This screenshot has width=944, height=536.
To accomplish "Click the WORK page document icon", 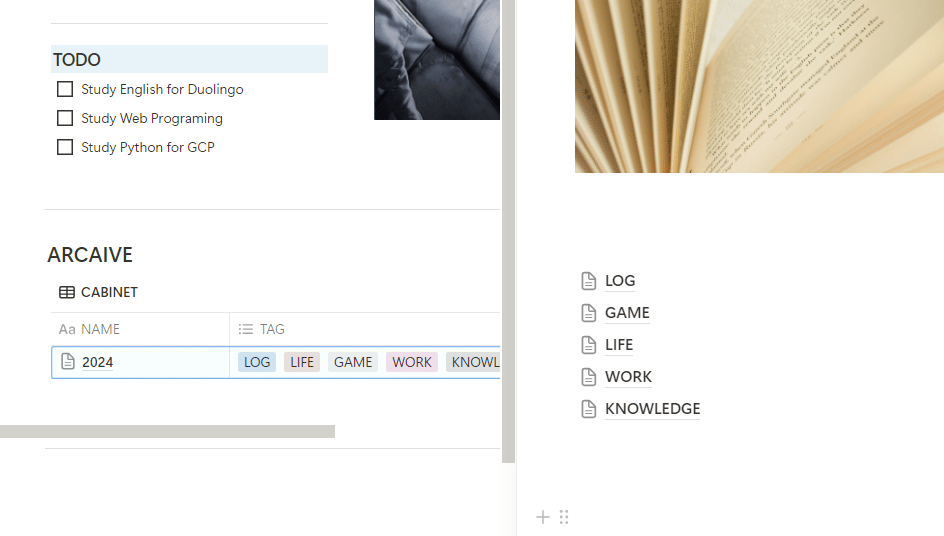I will pos(589,376).
